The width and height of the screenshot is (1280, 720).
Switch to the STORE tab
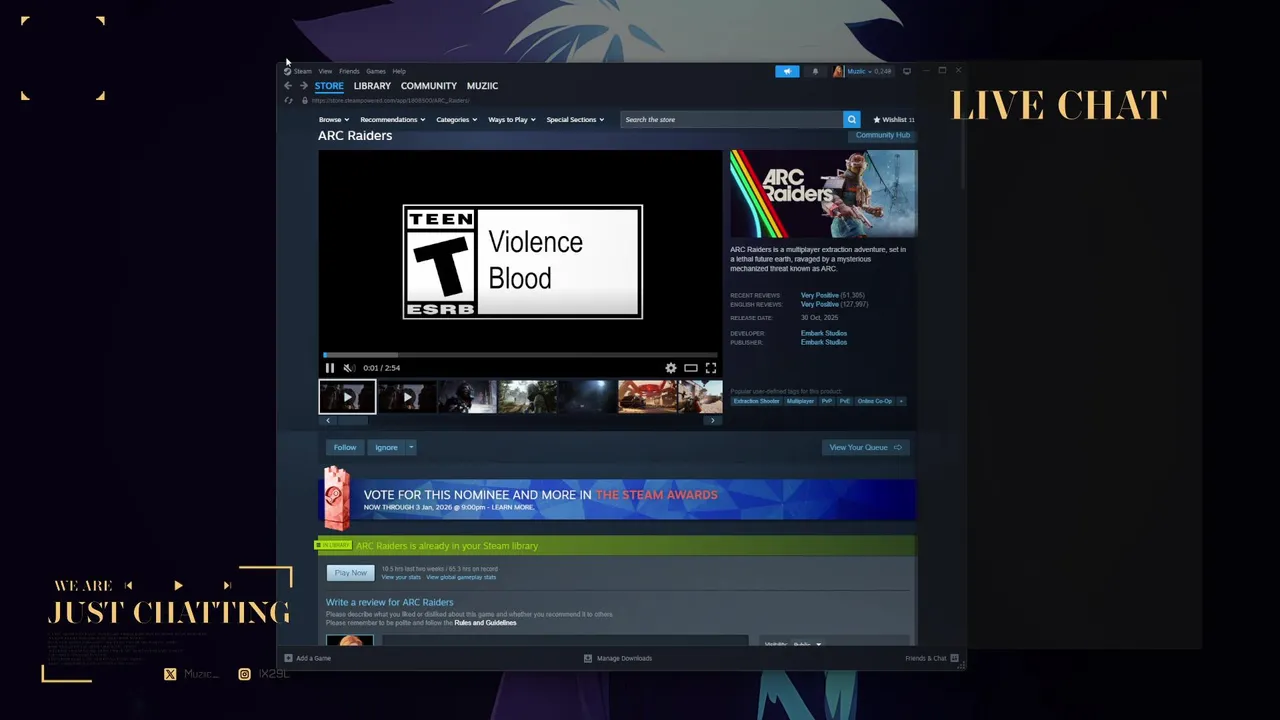[x=329, y=86]
